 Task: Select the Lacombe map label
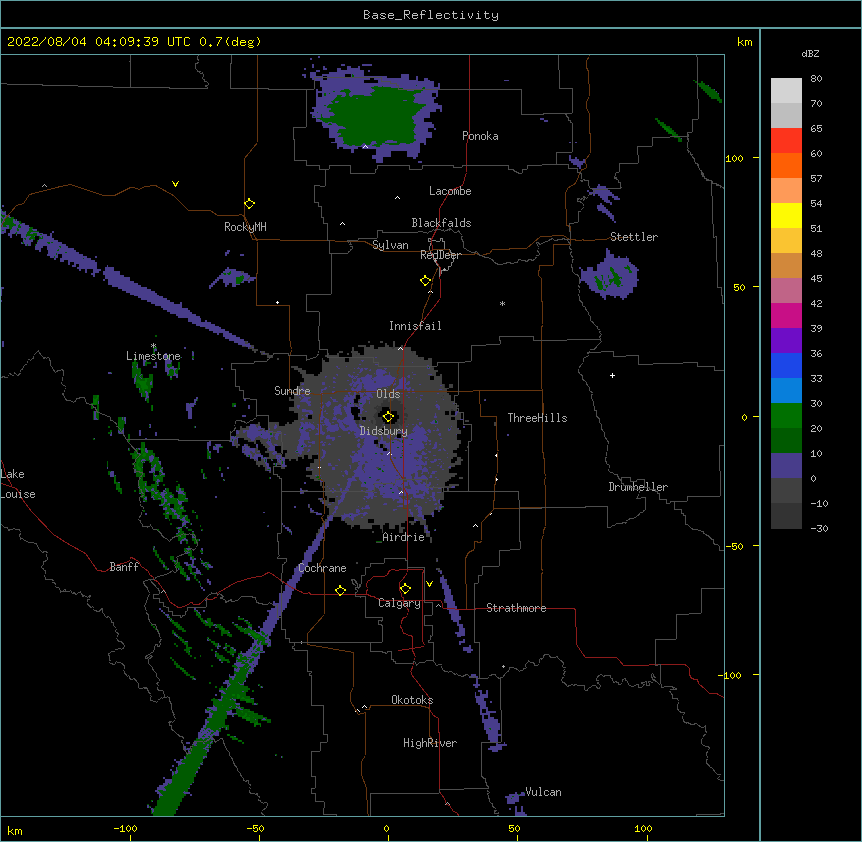click(x=450, y=191)
